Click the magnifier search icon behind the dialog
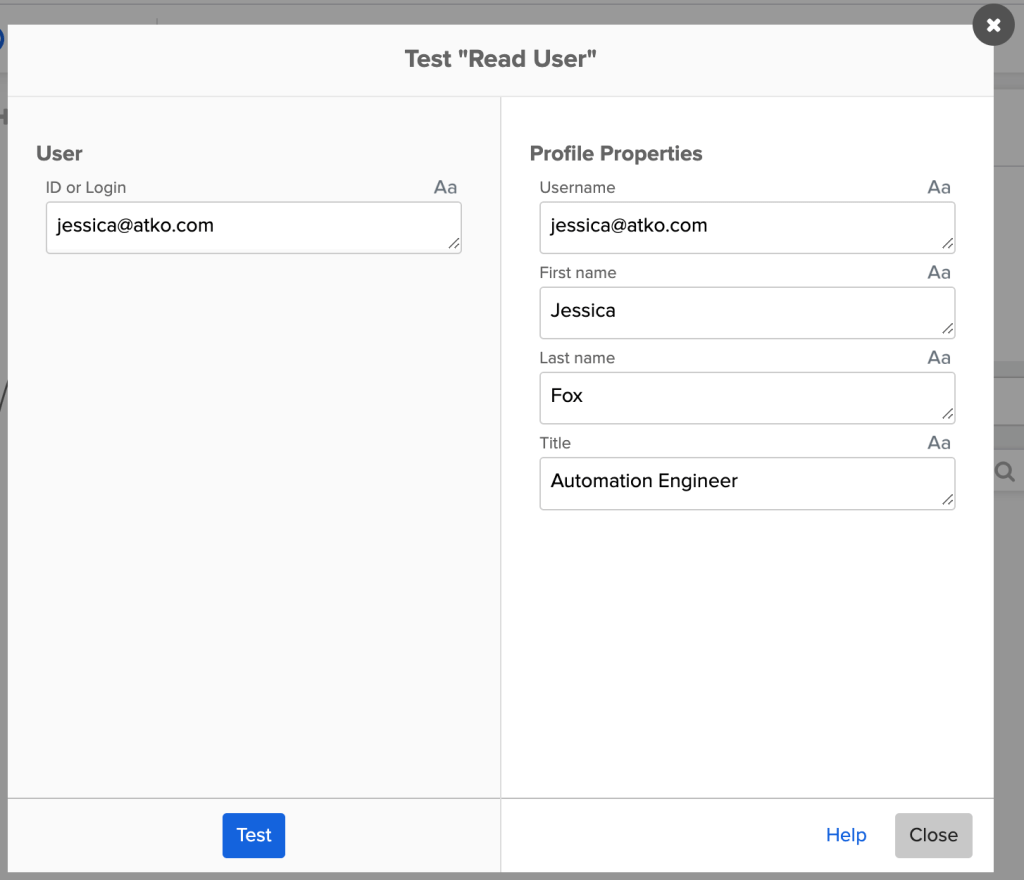 [1005, 471]
